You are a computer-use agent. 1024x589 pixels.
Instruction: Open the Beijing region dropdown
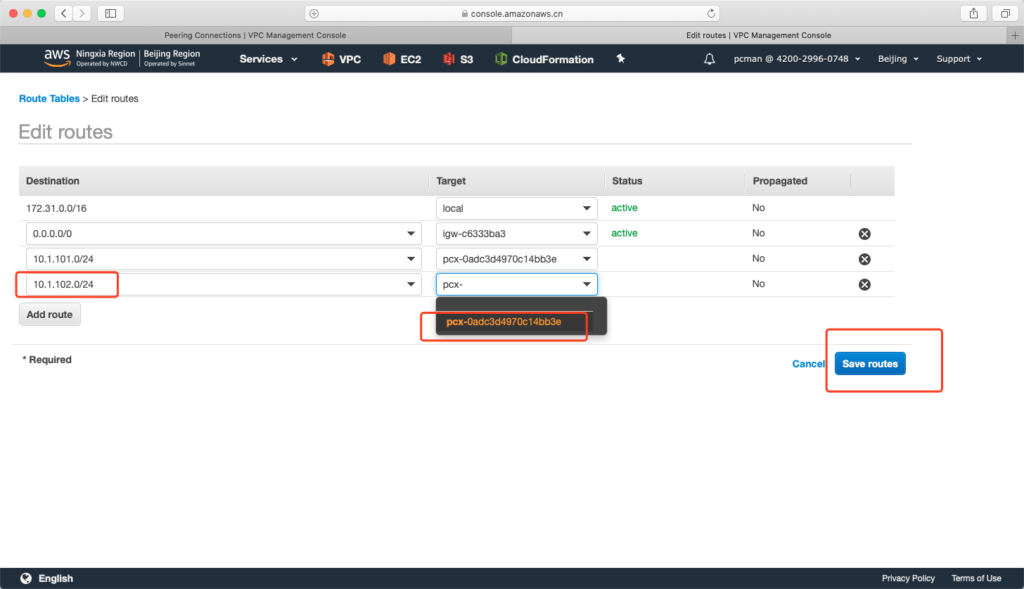click(898, 59)
